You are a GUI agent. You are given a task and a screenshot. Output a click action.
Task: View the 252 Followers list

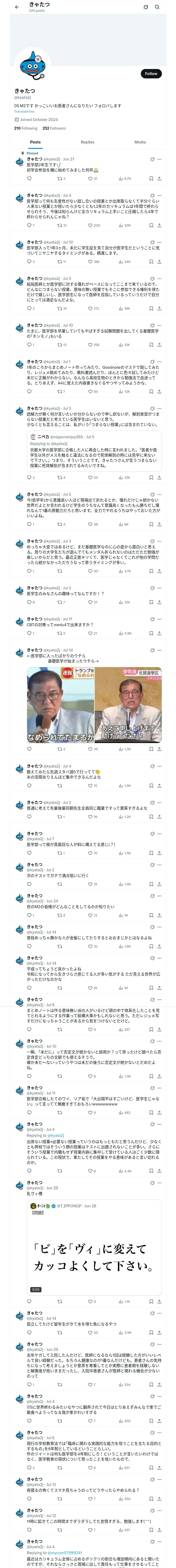54,128
